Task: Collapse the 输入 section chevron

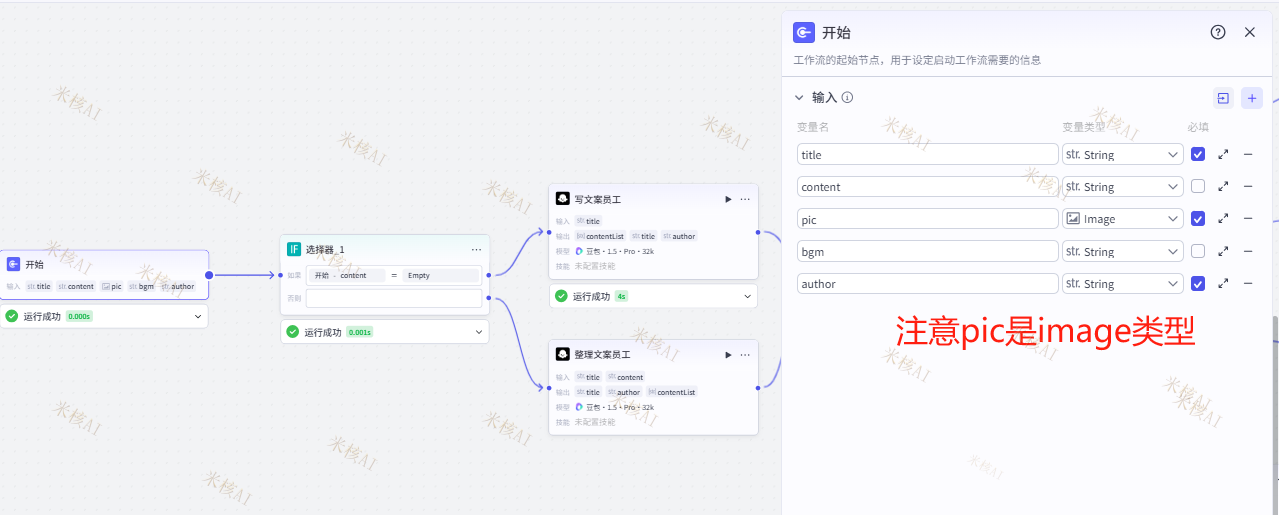Action: [x=799, y=98]
